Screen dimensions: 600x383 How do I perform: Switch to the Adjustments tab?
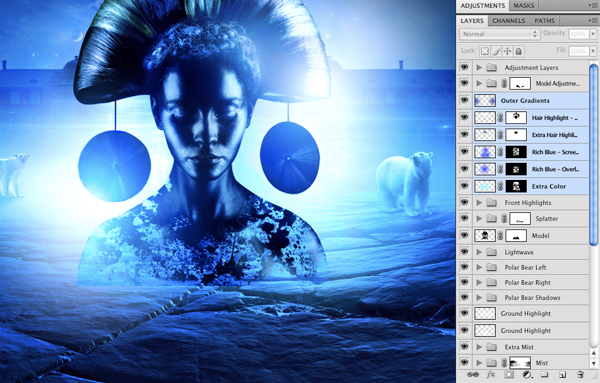pos(483,5)
